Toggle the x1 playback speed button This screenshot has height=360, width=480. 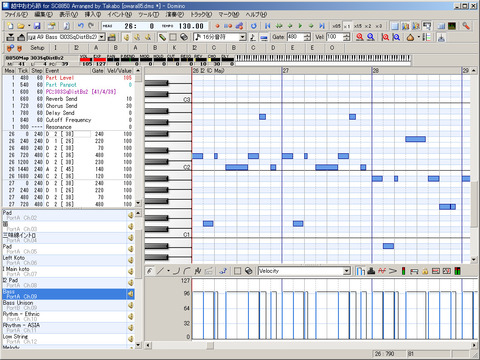click(347, 26)
